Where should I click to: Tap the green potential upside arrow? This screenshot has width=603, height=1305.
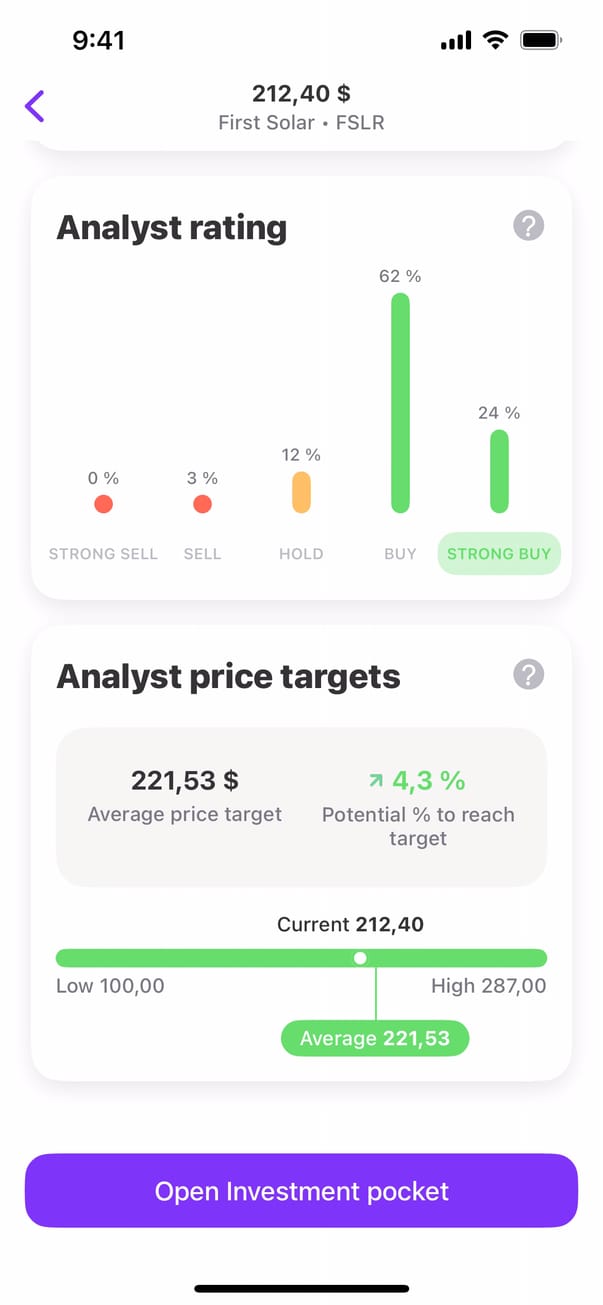[x=376, y=779]
